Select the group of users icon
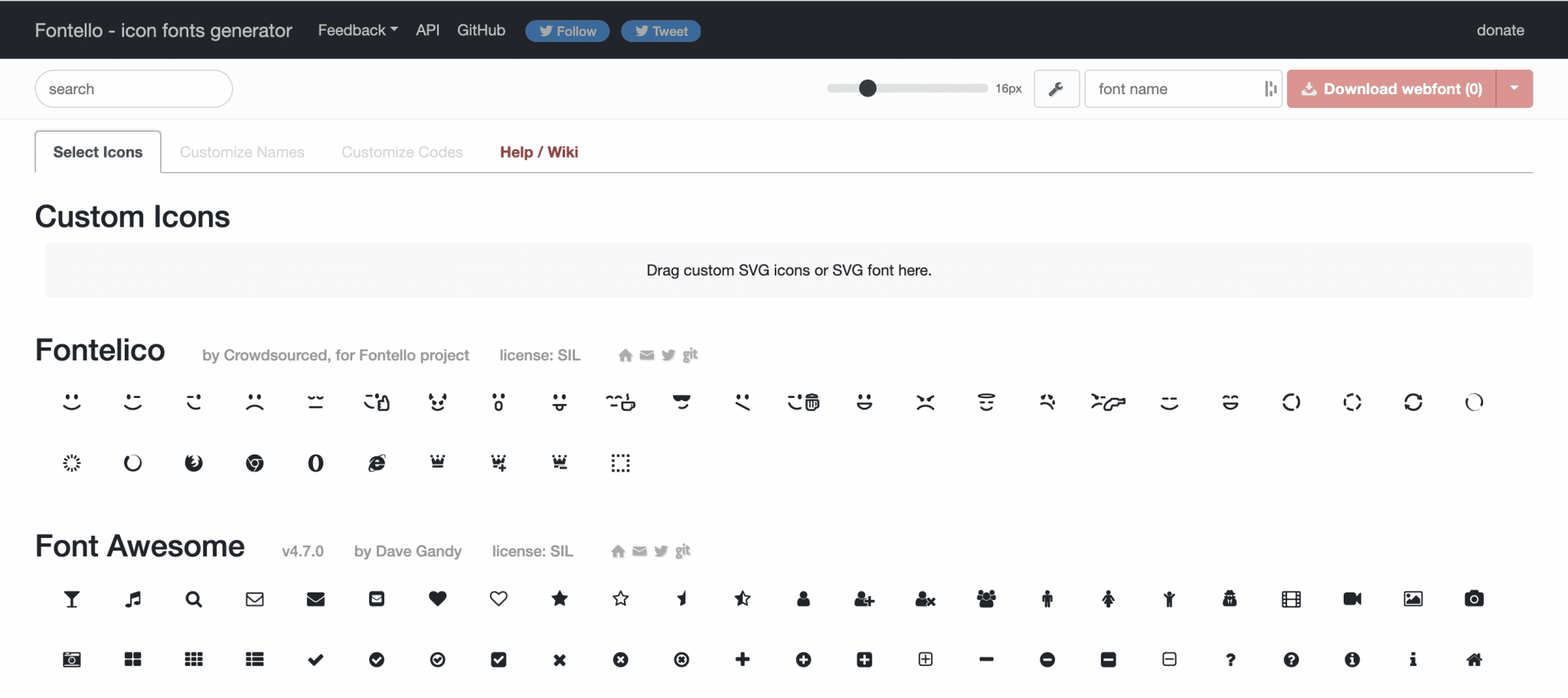This screenshot has width=1568, height=698. [x=986, y=599]
